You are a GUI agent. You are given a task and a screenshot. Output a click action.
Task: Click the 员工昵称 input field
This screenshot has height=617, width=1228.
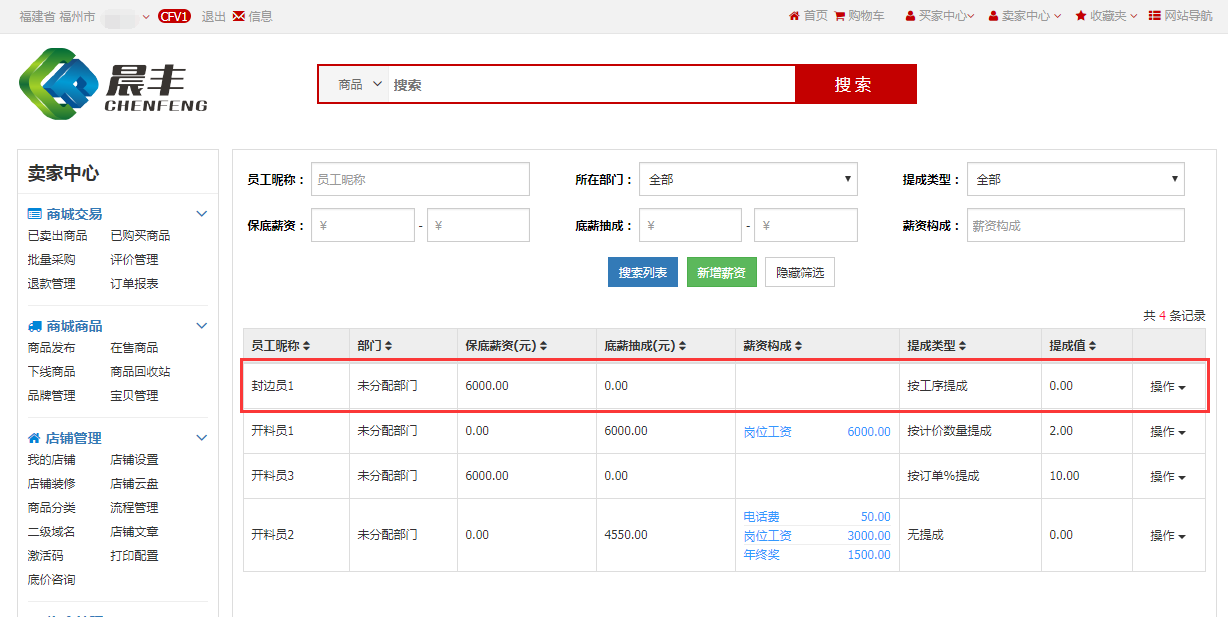[x=420, y=180]
